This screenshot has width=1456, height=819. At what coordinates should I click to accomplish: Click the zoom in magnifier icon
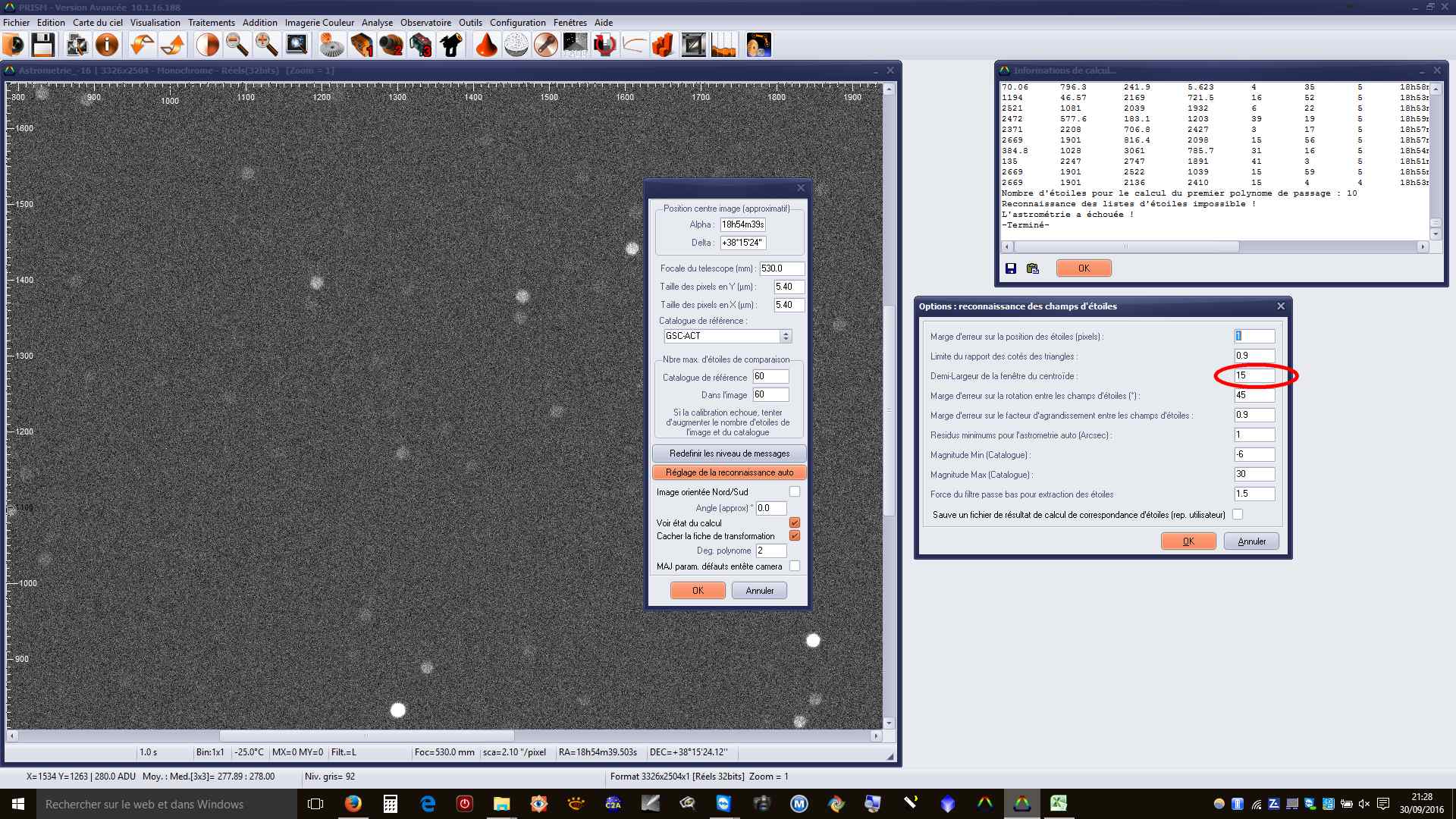pos(266,45)
